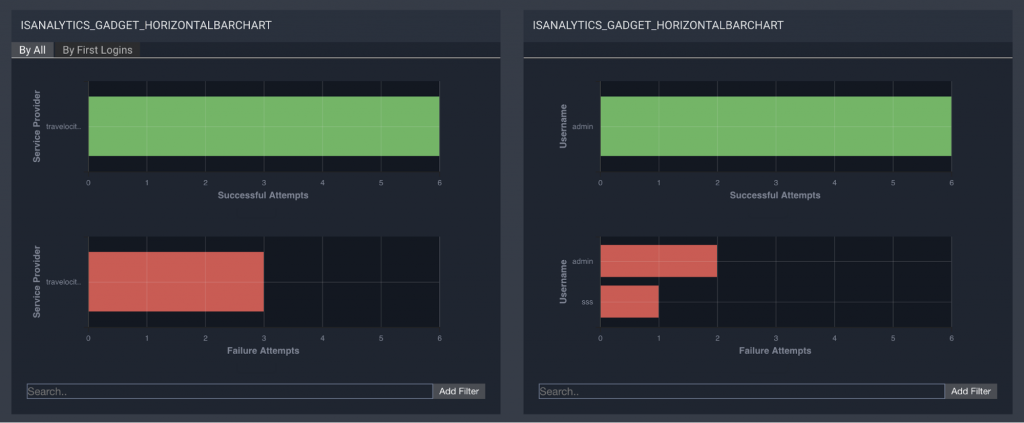This screenshot has width=1024, height=423.
Task: Click Failure Attempts axis title in Username chart
Action: click(x=775, y=351)
